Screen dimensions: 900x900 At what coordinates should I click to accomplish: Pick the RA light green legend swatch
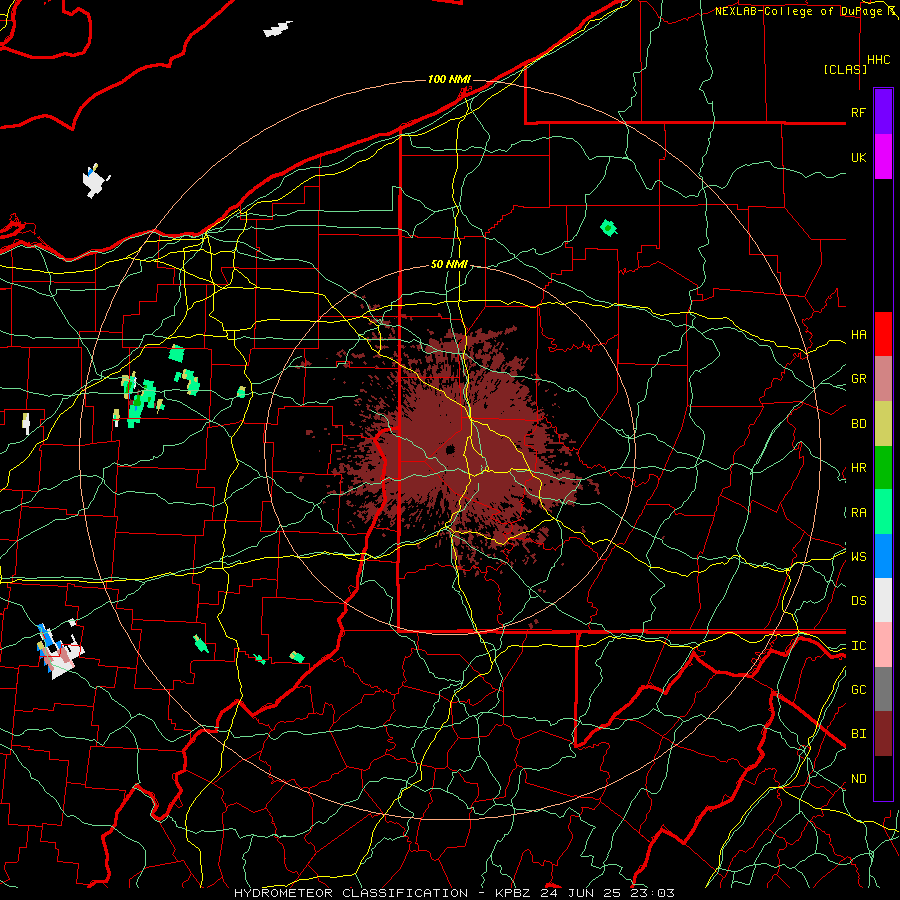point(883,512)
